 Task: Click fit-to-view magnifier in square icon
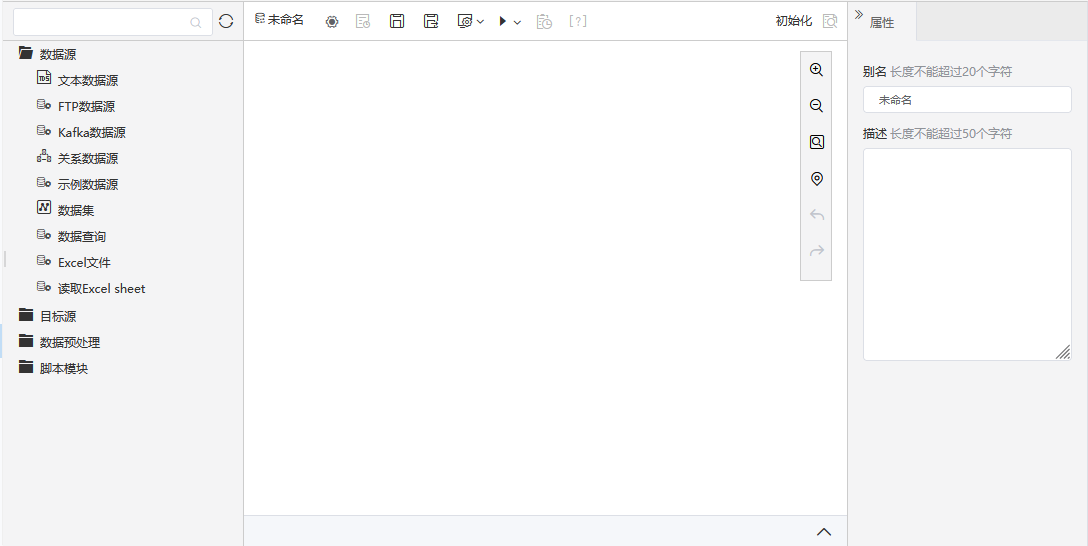(x=817, y=142)
